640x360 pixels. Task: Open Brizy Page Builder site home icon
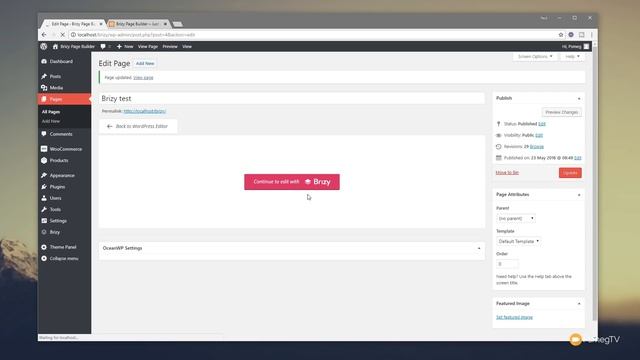coord(56,47)
